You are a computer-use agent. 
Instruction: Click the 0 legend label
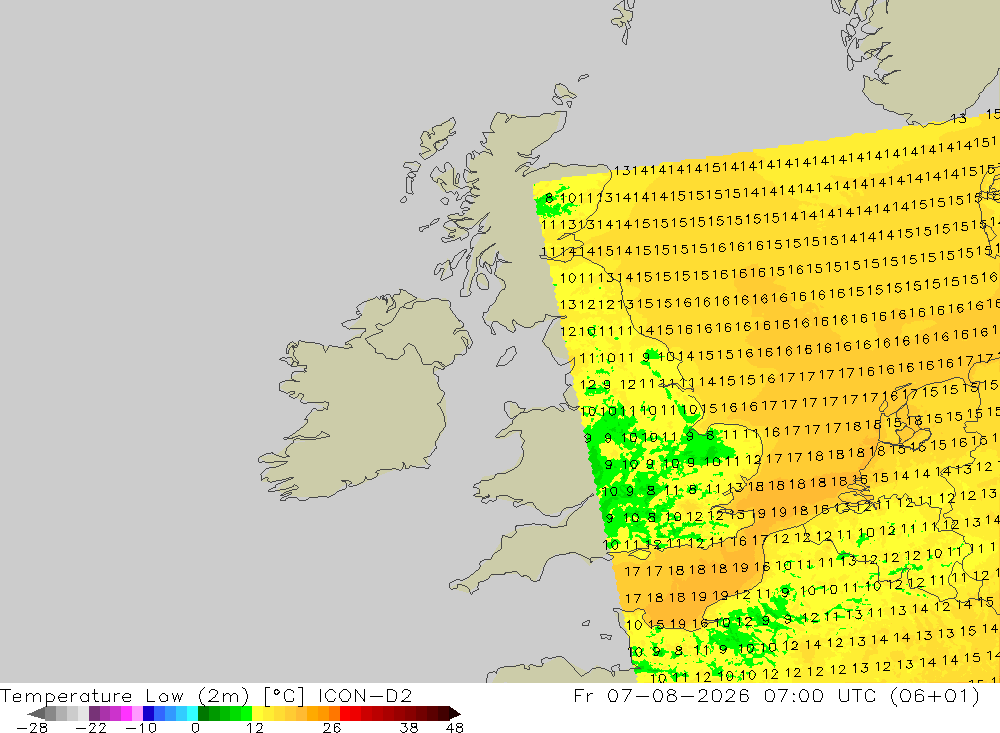(x=195, y=728)
